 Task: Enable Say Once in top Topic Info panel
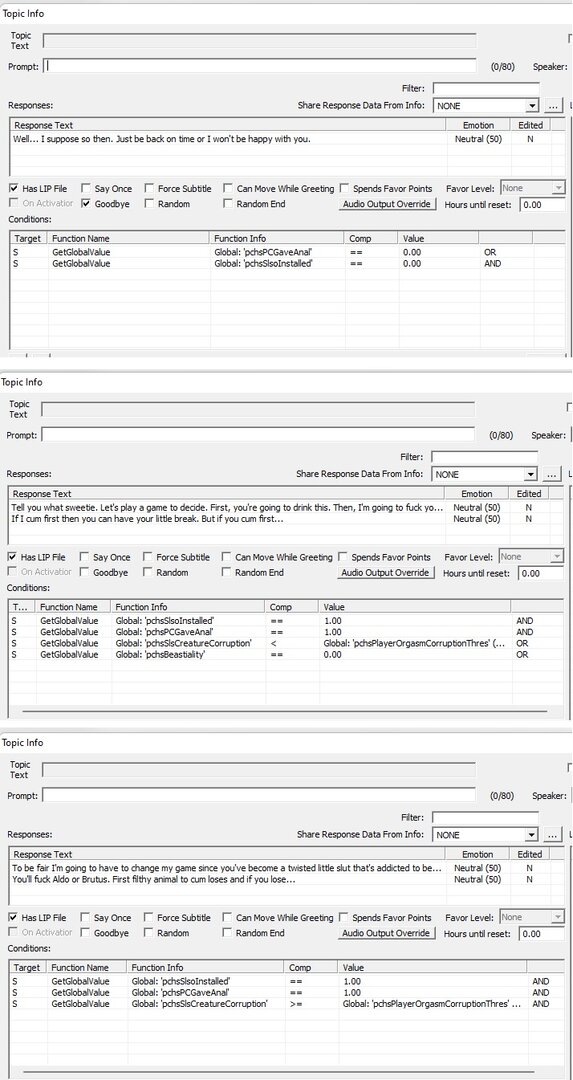85,188
